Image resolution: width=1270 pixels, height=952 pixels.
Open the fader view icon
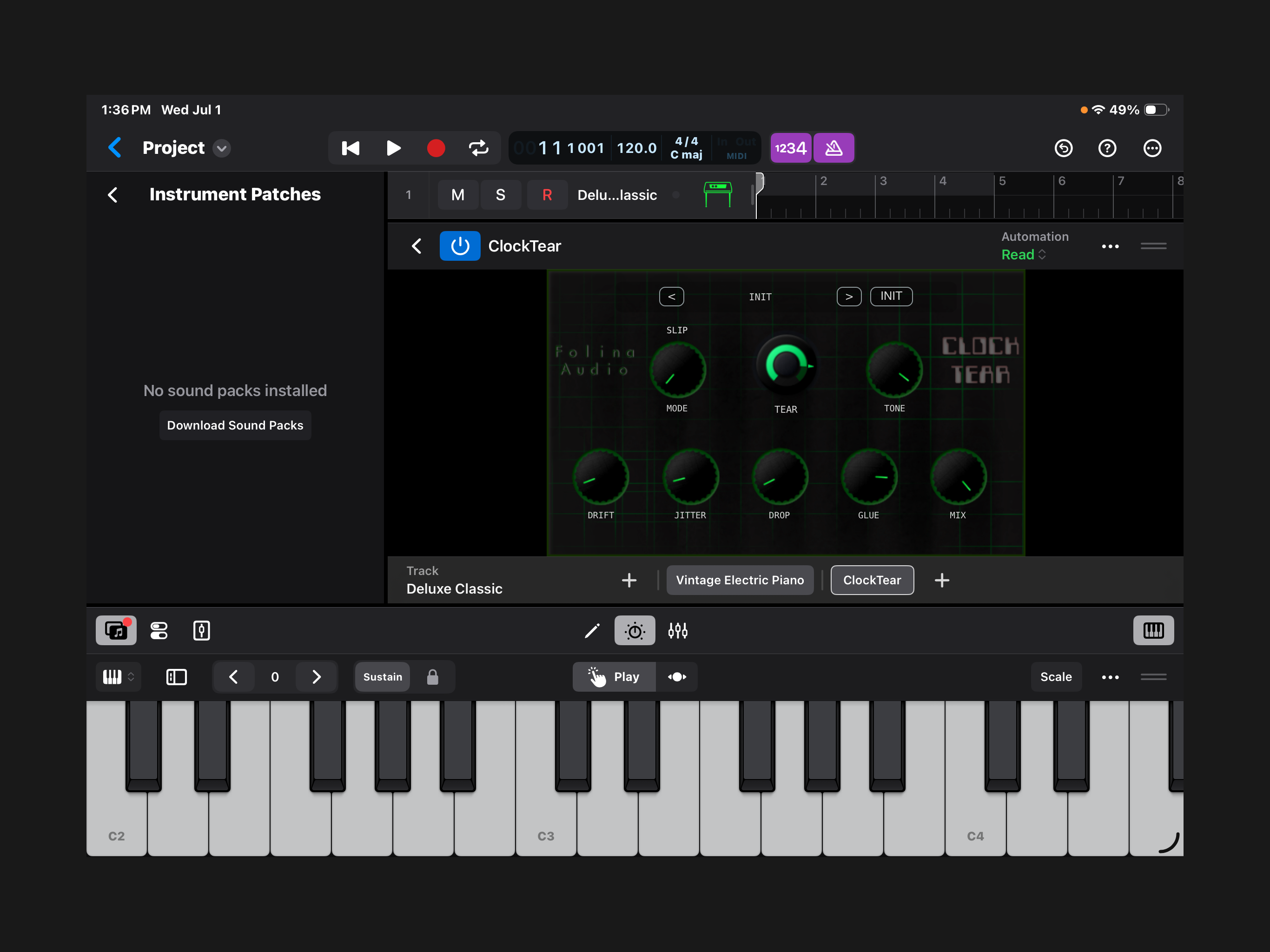(x=202, y=630)
